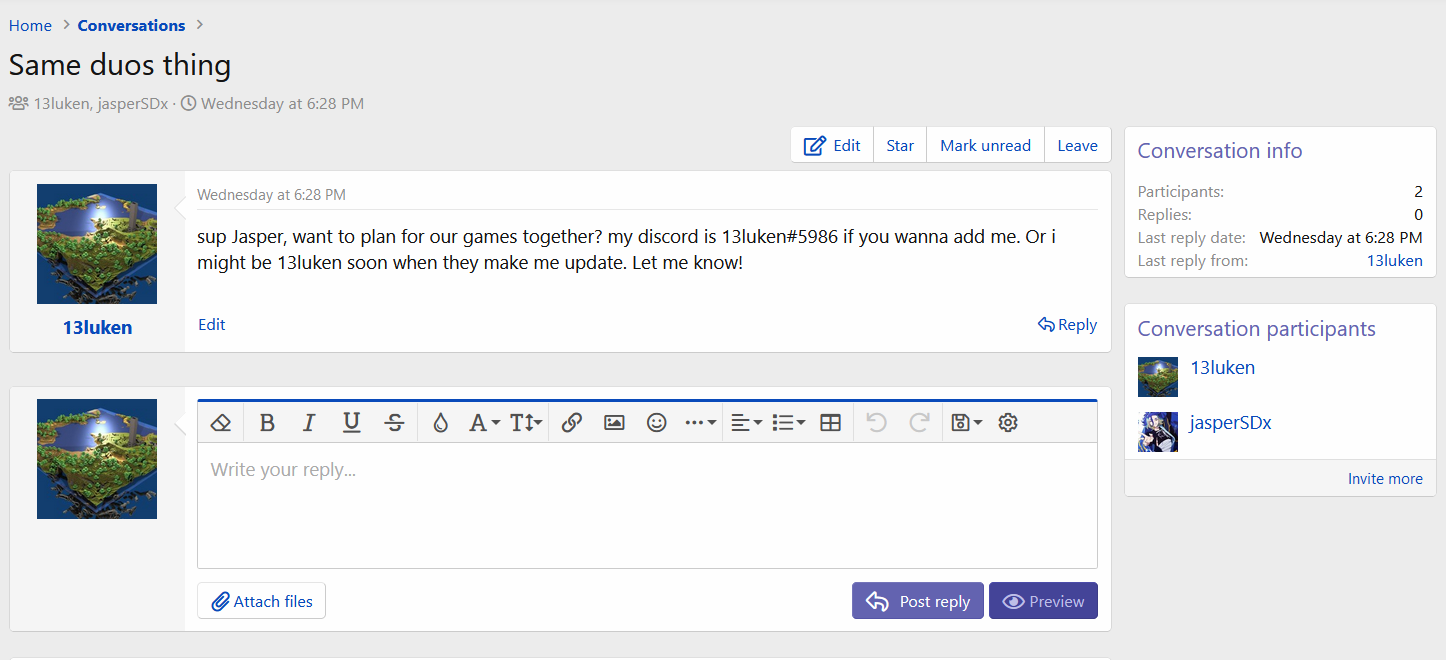
Task: Open the Font size dropdown
Action: click(526, 423)
